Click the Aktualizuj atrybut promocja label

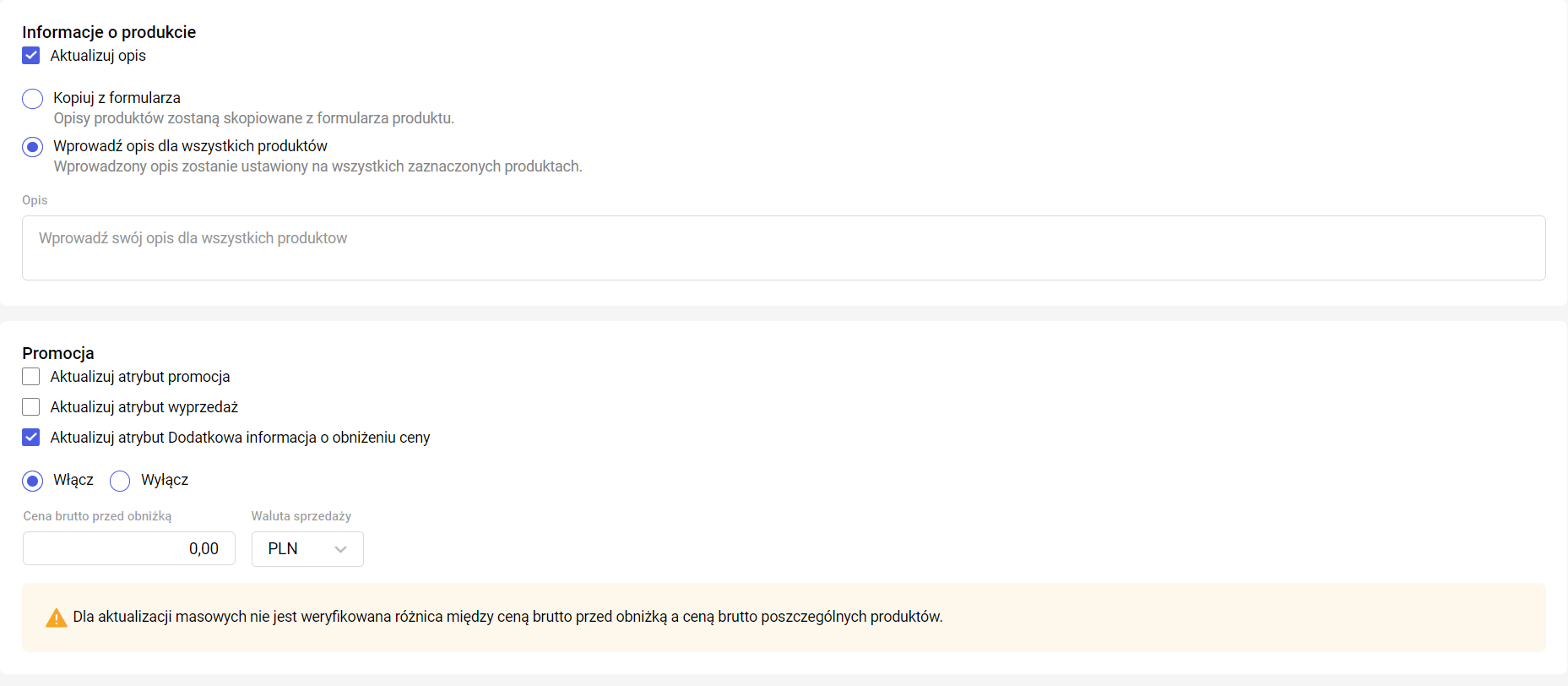140,377
